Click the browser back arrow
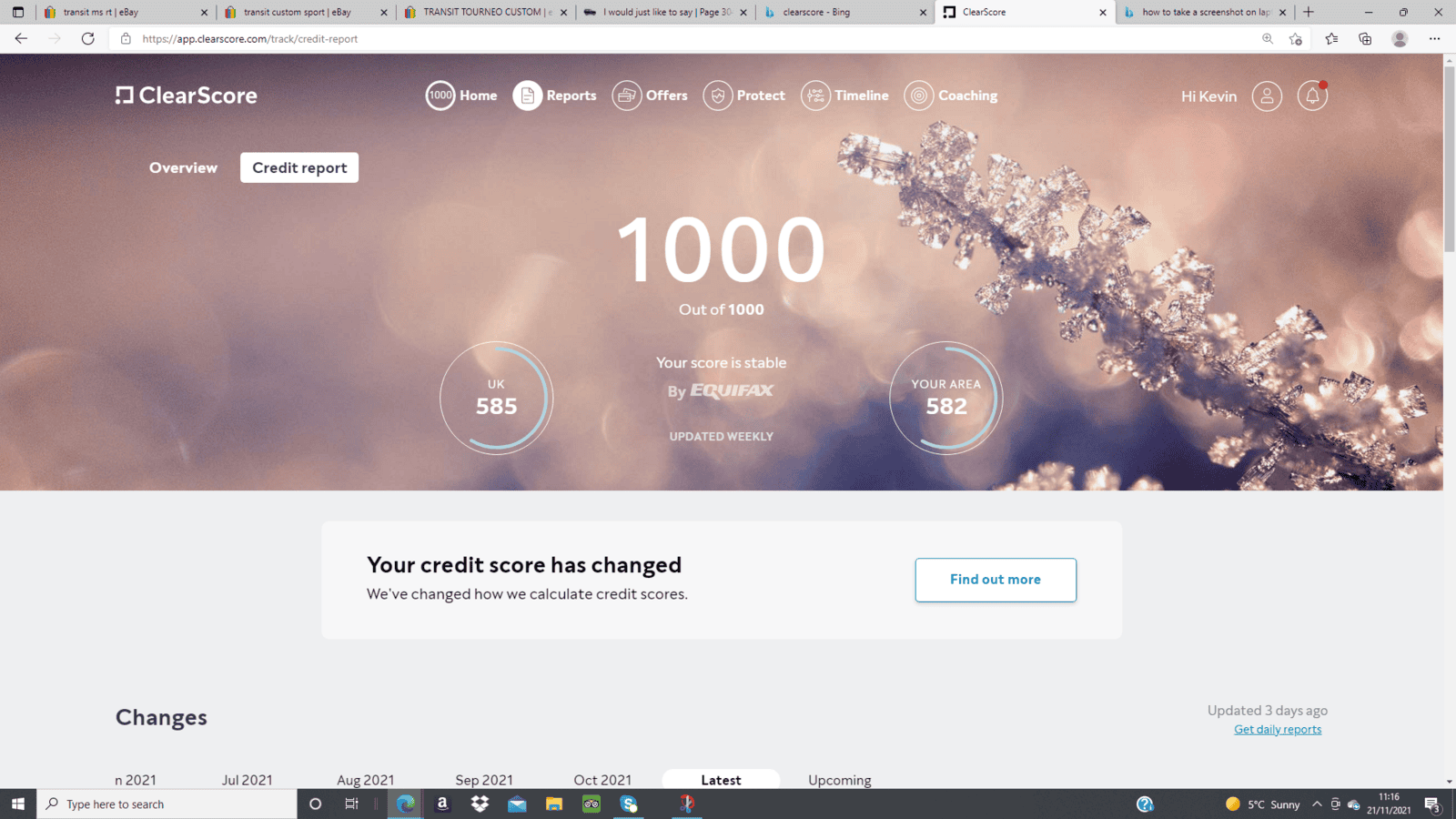Screen dimensions: 1456x819 click(21, 38)
